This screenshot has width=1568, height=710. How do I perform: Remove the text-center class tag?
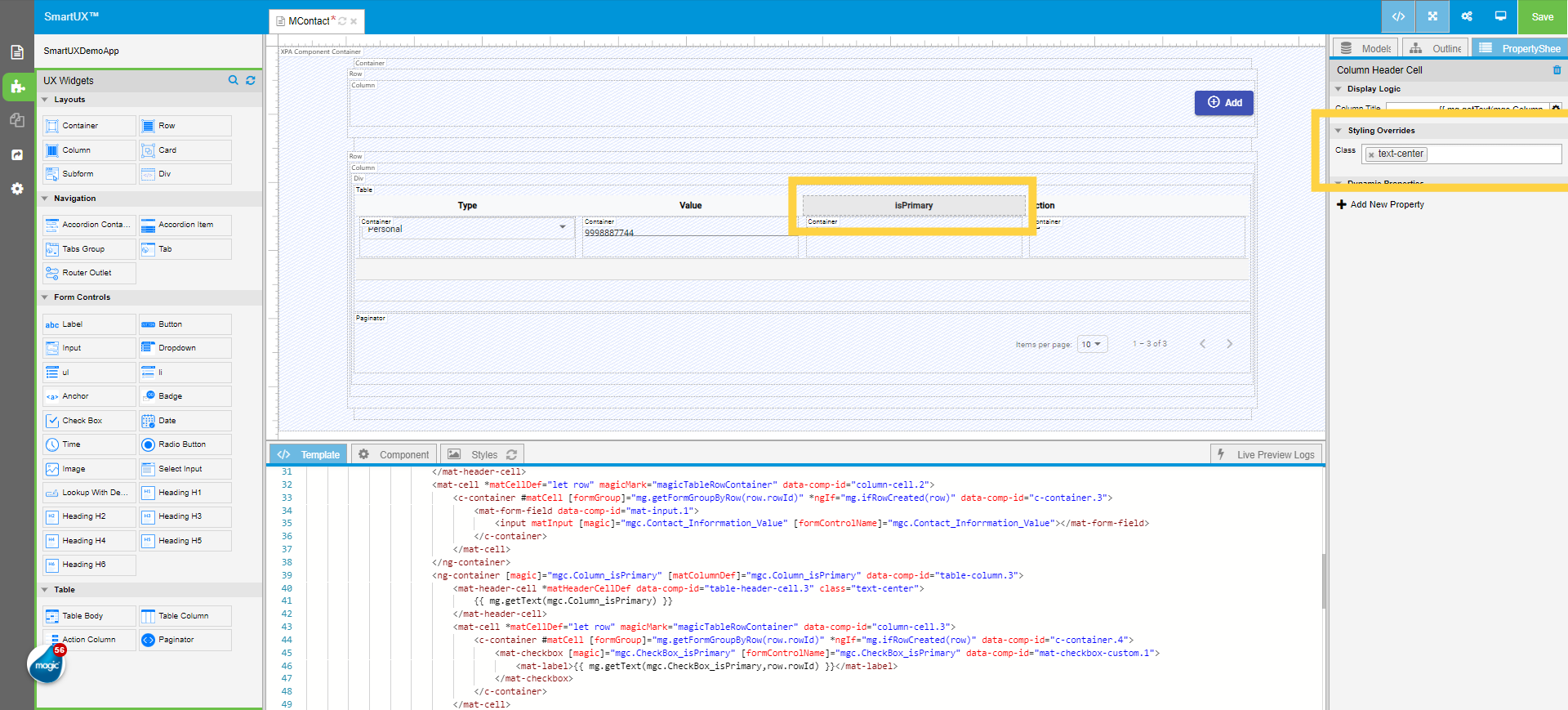(1371, 154)
